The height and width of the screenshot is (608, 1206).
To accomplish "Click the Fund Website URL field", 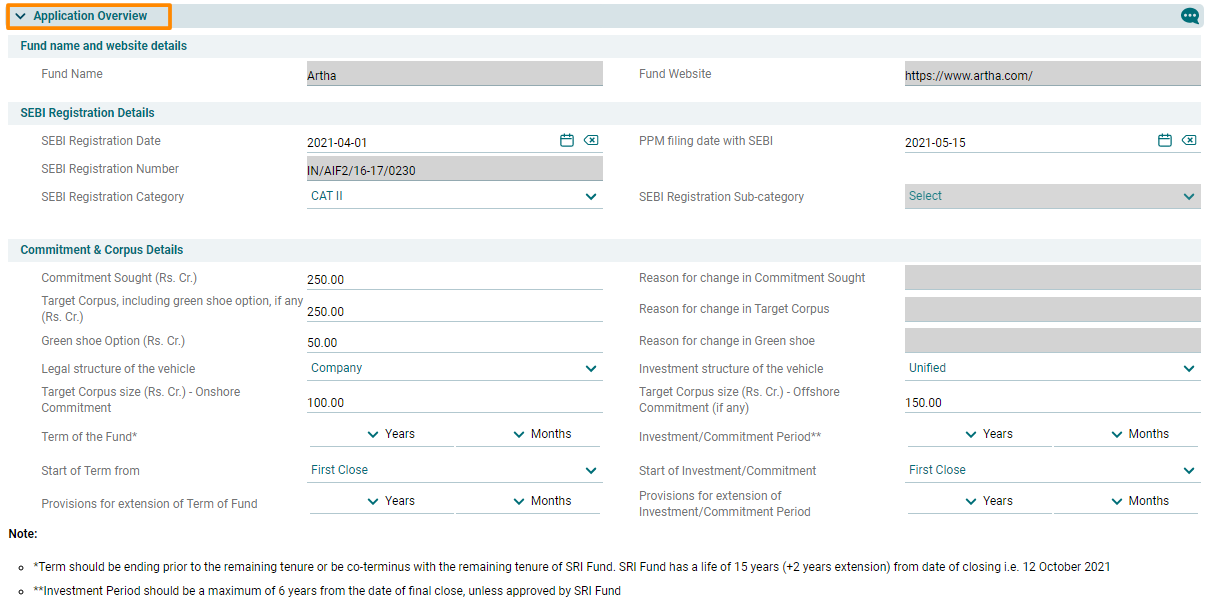I will pyautogui.click(x=1052, y=75).
